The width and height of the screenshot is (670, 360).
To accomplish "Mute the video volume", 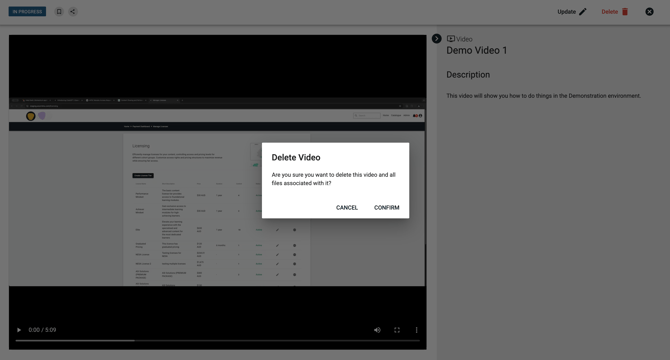I will (x=377, y=330).
